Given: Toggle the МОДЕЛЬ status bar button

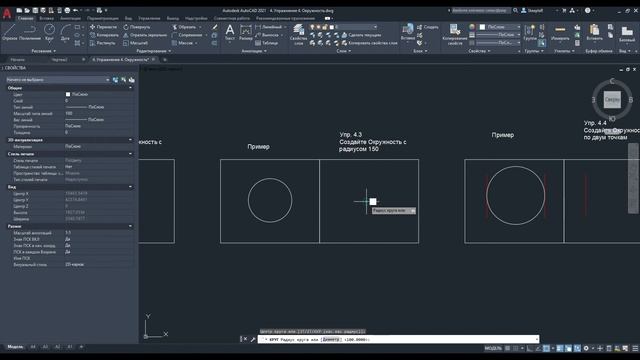Looking at the screenshot, I should (493, 348).
